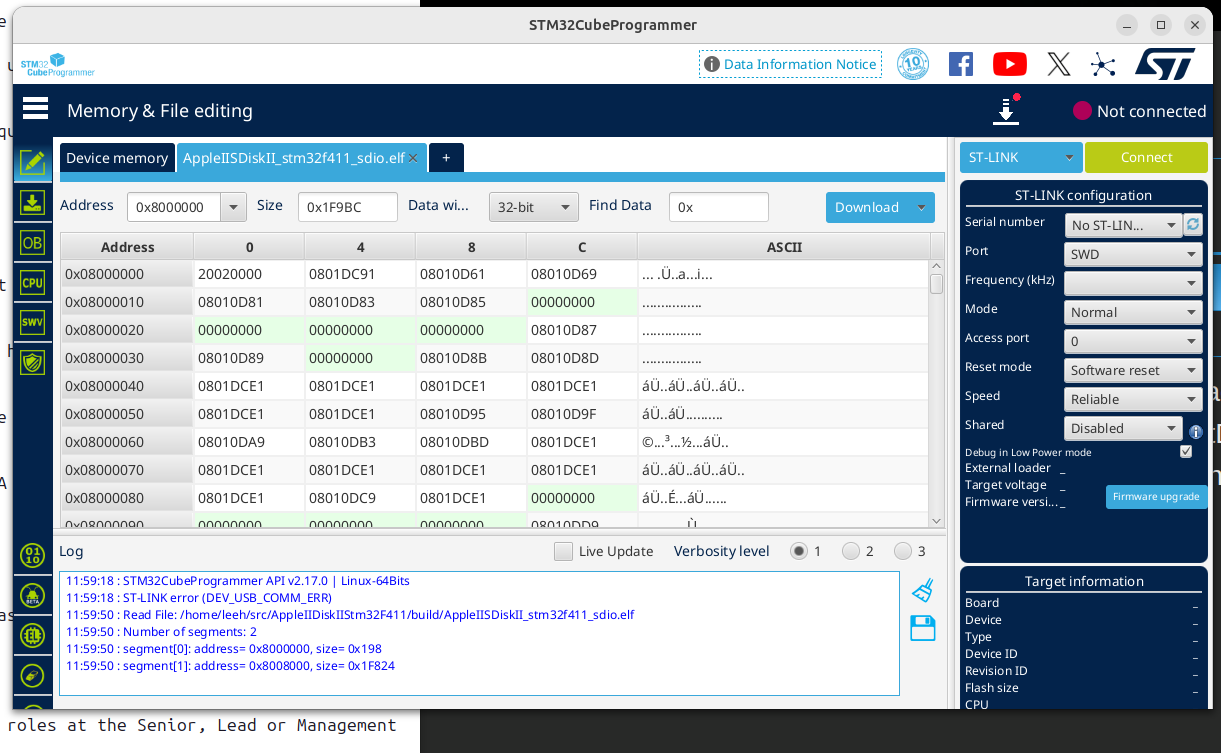Open the Speed Reliable dropdown

pos(1132,399)
